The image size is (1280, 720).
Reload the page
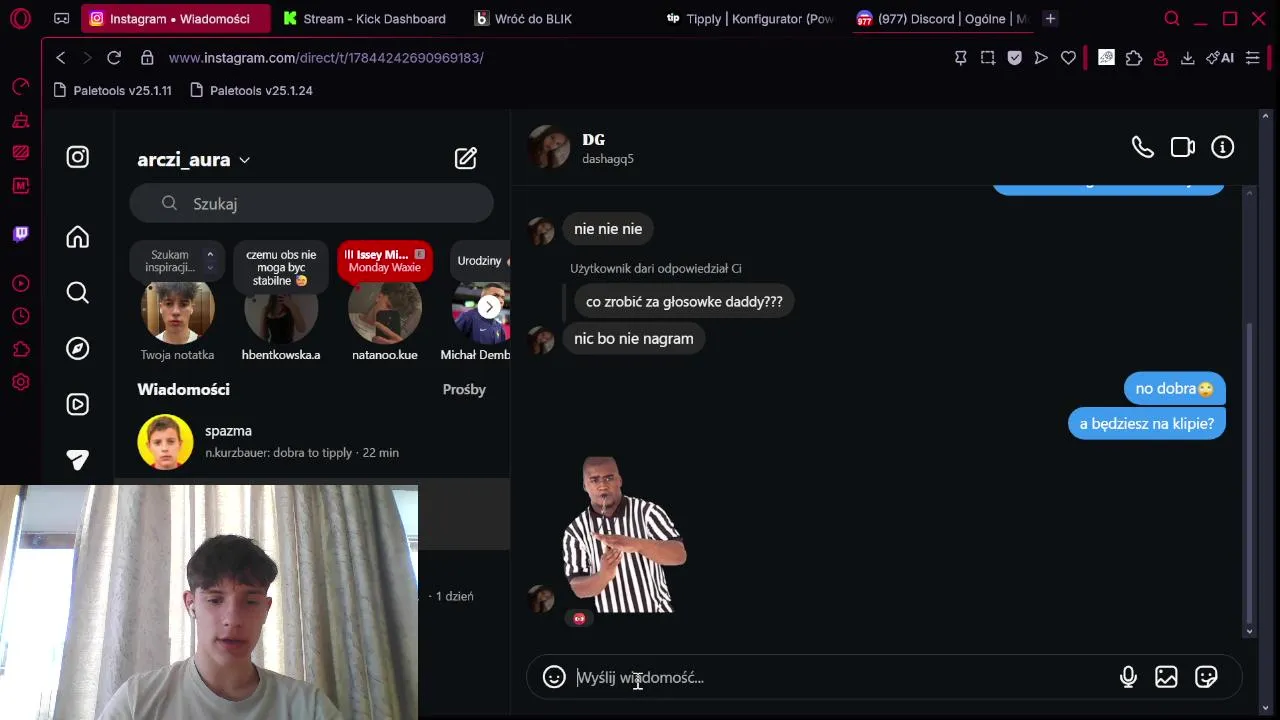[114, 58]
